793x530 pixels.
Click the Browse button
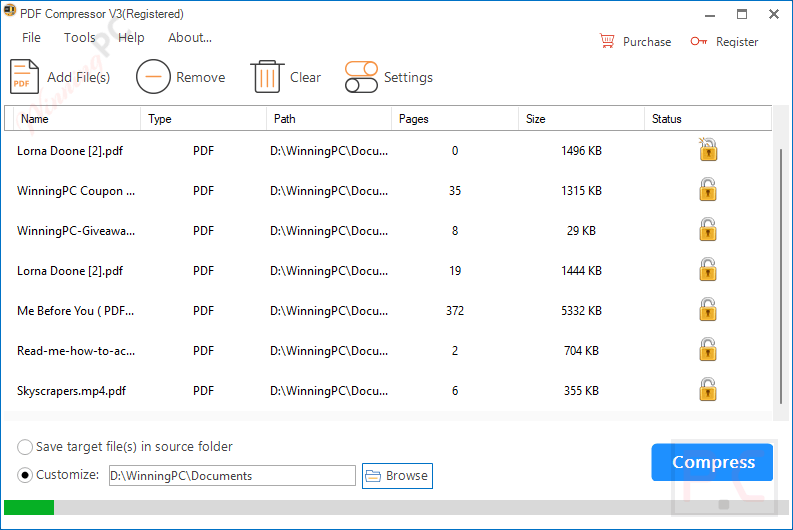397,476
